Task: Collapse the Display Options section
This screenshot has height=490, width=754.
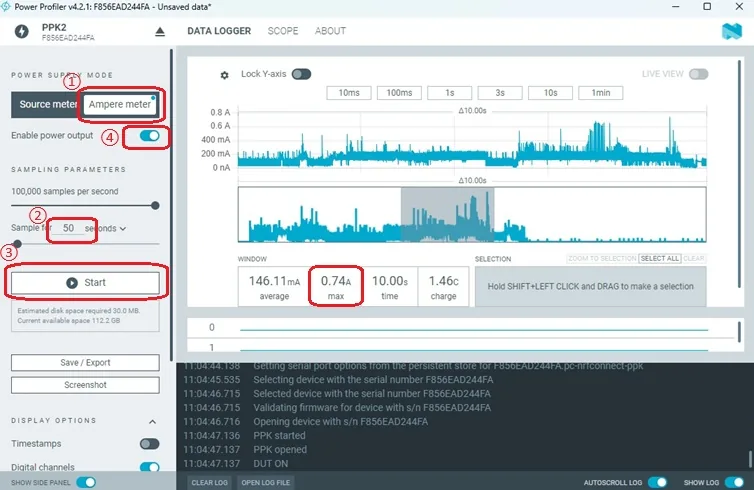Action: [x=152, y=421]
